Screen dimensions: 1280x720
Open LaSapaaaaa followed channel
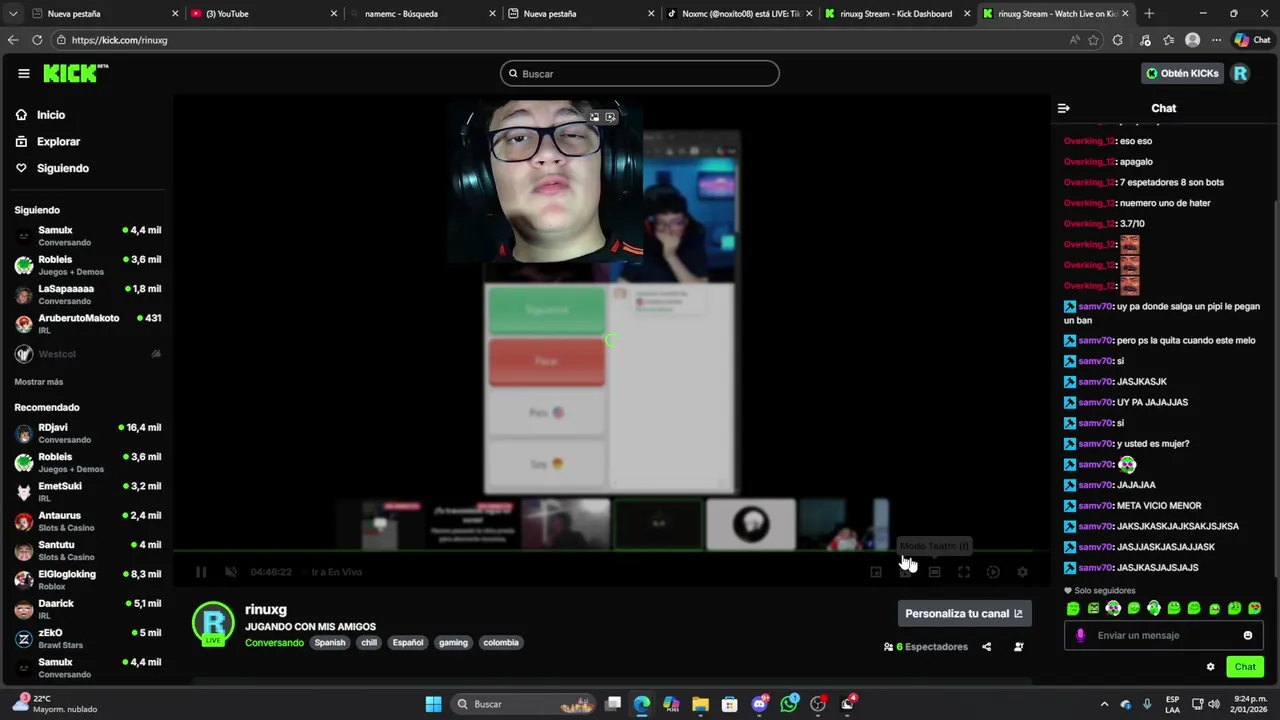tap(88, 294)
